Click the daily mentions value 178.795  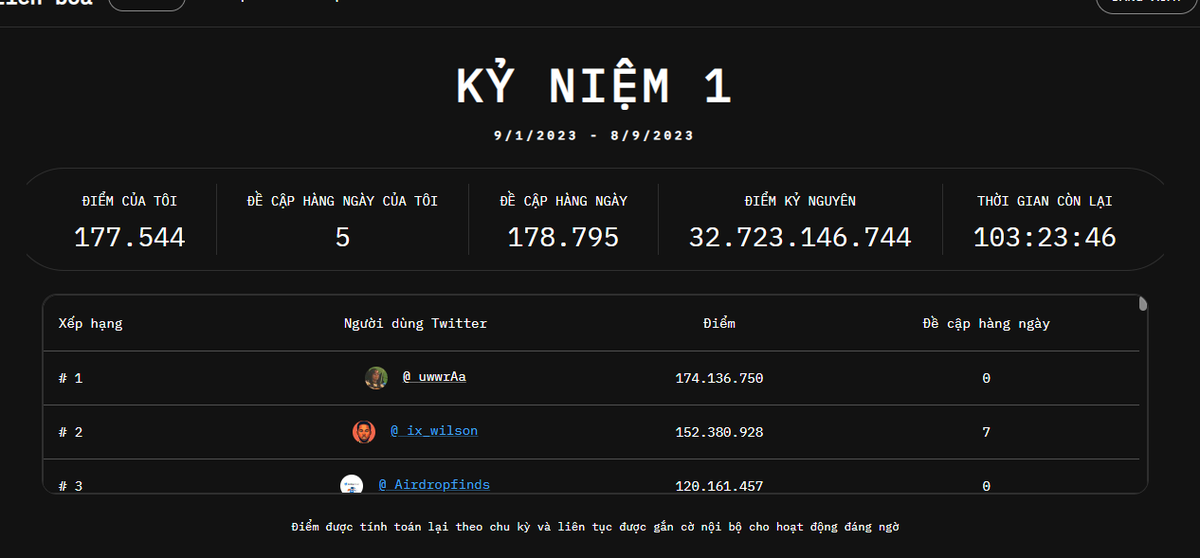point(564,237)
